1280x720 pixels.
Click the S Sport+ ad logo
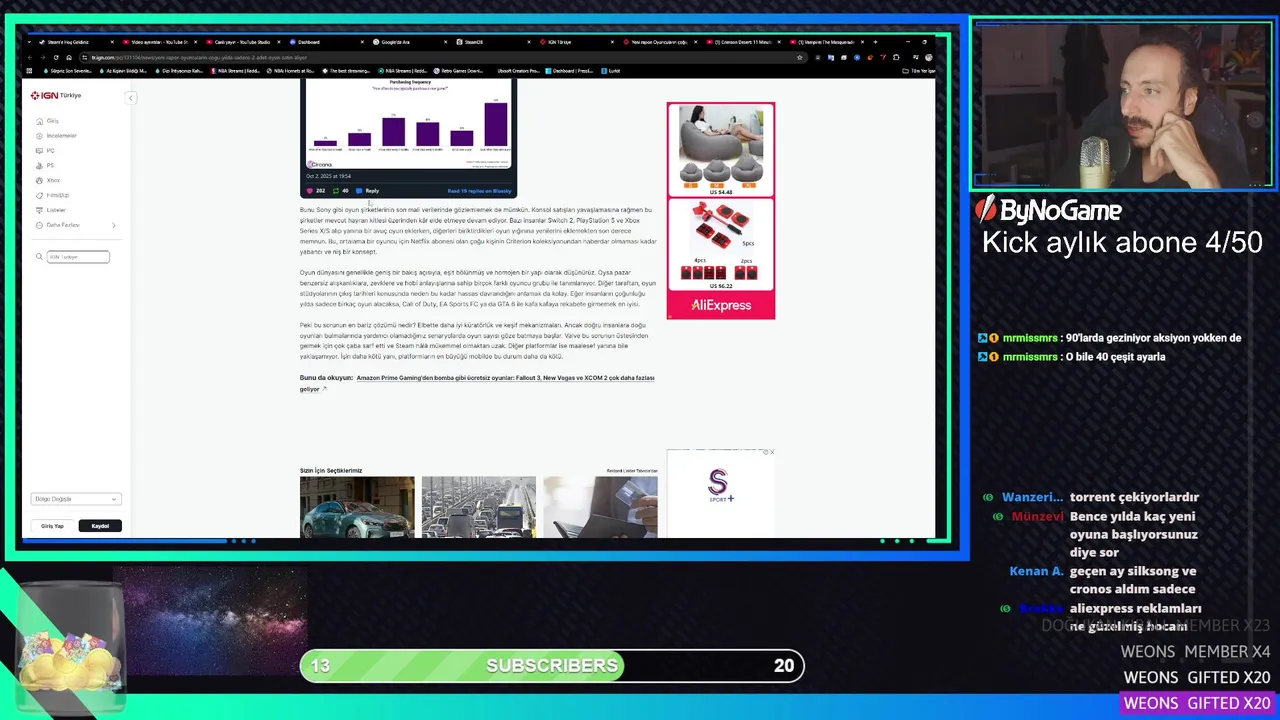pyautogui.click(x=721, y=486)
